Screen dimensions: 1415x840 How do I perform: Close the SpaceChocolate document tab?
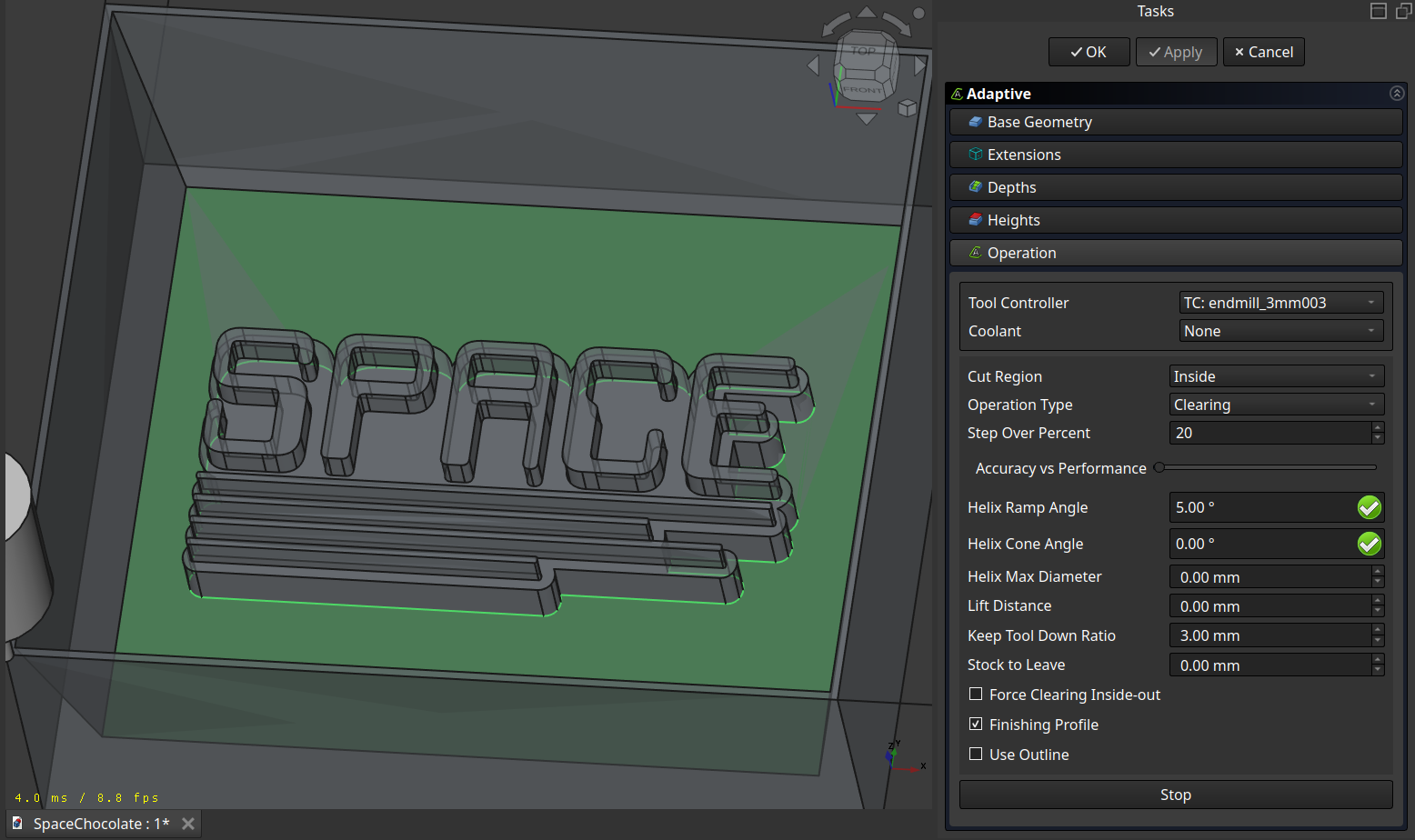click(188, 824)
